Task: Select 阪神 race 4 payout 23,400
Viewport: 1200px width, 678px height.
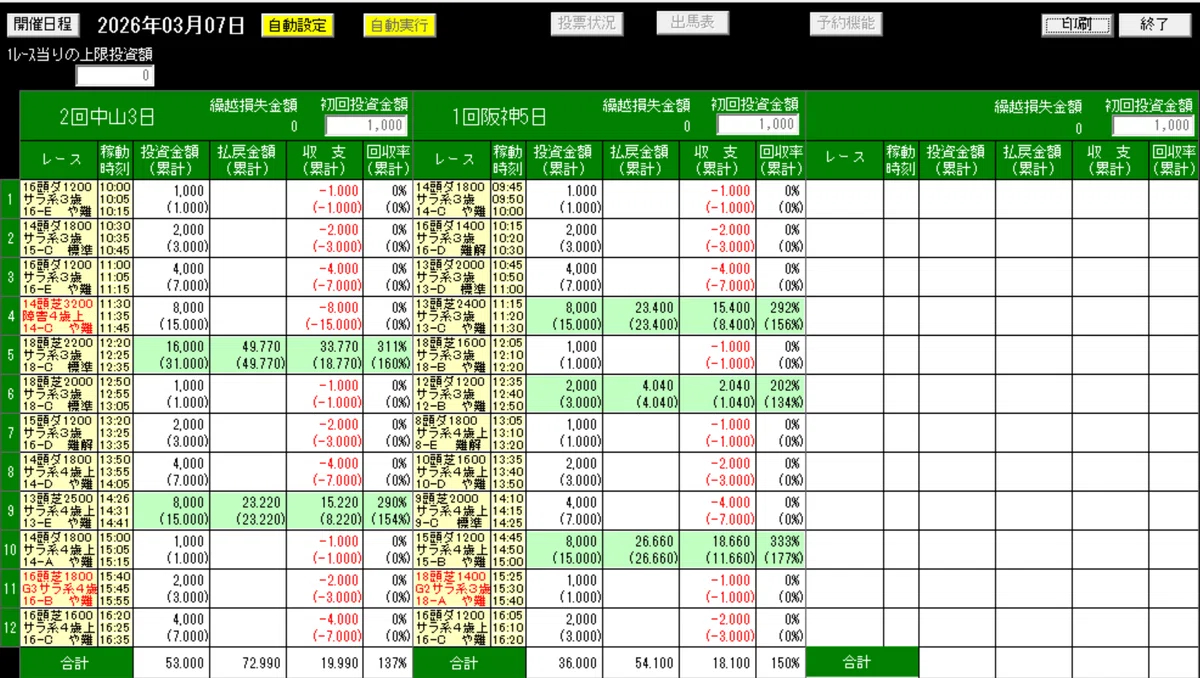Action: point(654,307)
